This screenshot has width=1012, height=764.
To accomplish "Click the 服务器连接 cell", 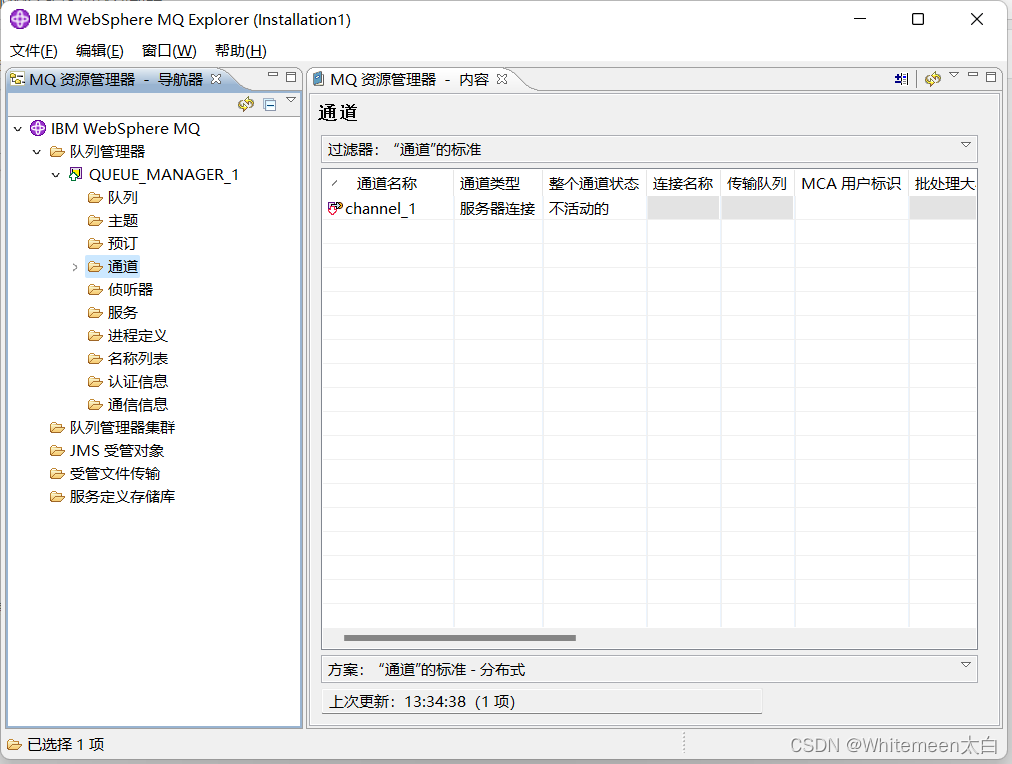I will click(498, 209).
